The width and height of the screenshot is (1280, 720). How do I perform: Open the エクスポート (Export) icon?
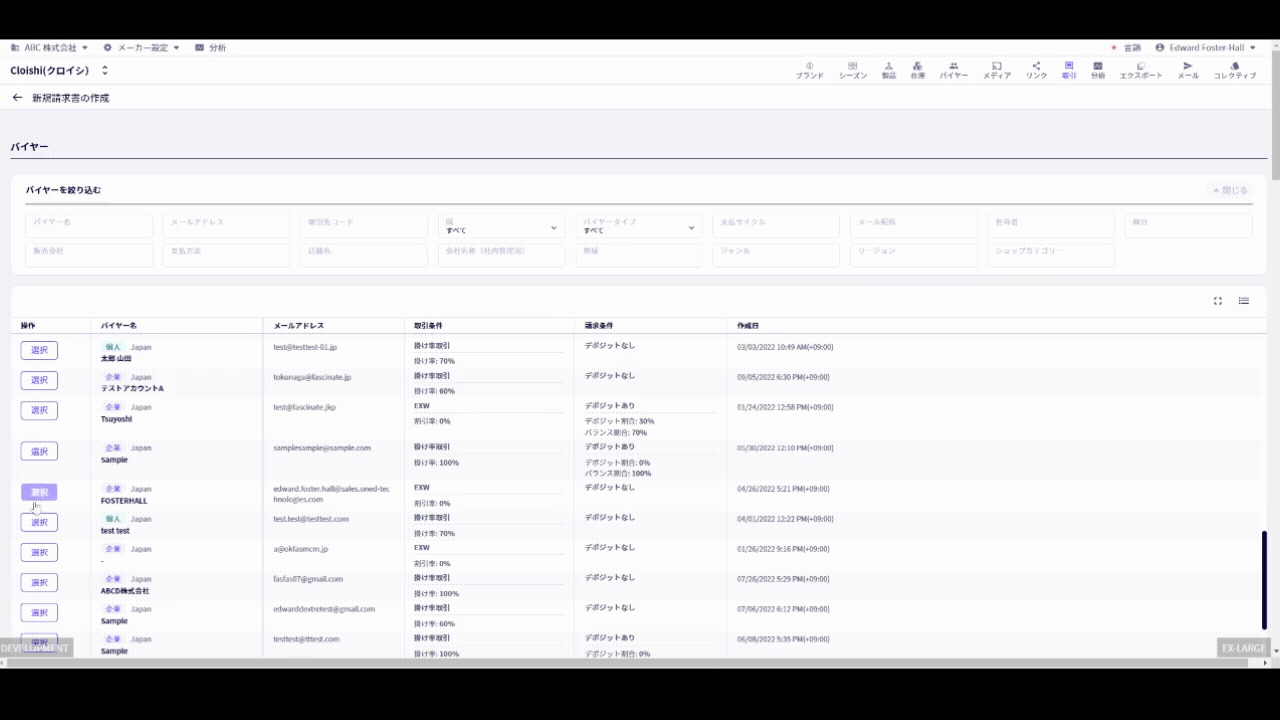(x=1141, y=70)
